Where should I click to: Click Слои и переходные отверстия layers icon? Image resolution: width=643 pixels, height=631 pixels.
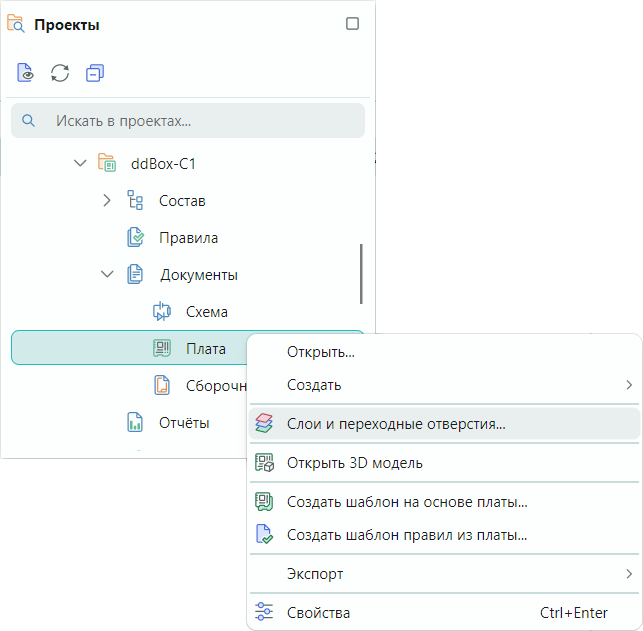click(x=264, y=423)
